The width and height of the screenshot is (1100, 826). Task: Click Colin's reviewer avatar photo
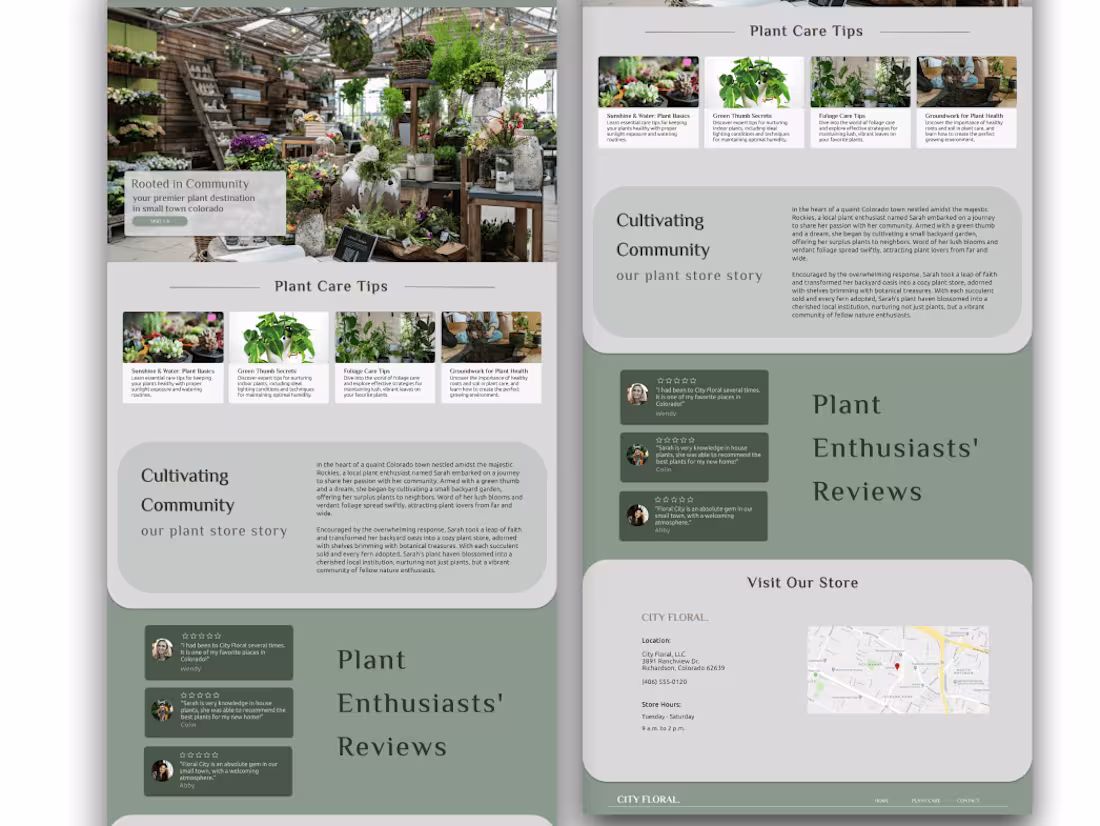click(x=637, y=454)
